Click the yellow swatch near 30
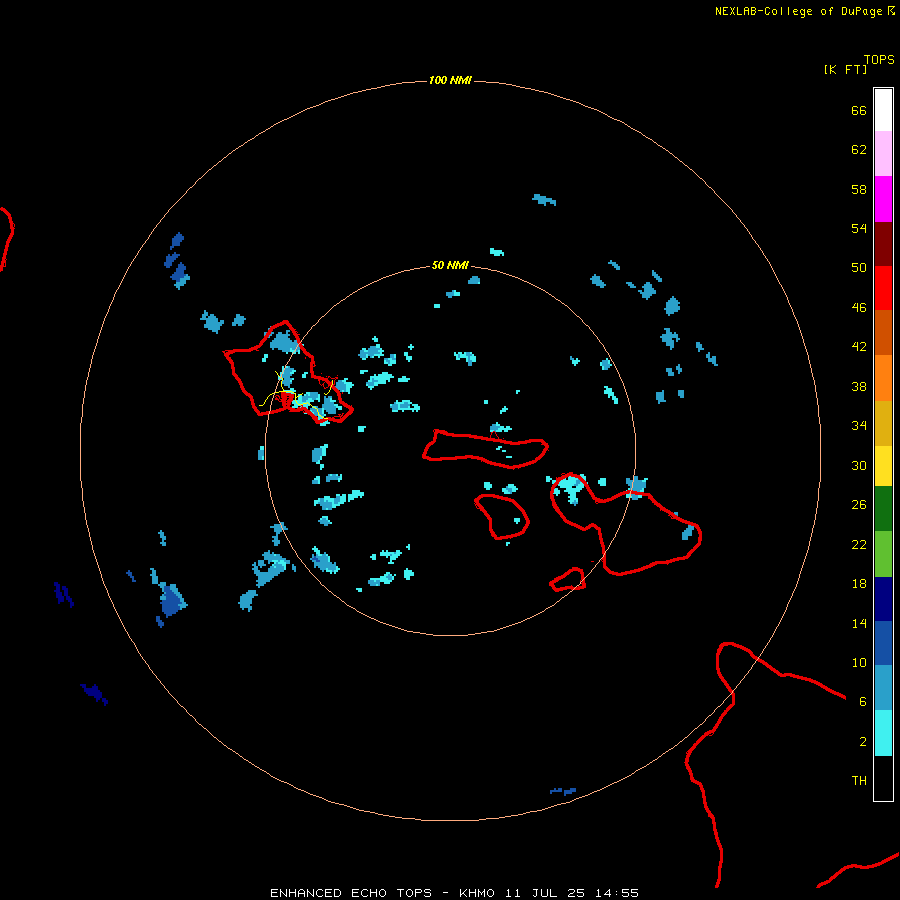This screenshot has width=900, height=900. click(x=883, y=466)
